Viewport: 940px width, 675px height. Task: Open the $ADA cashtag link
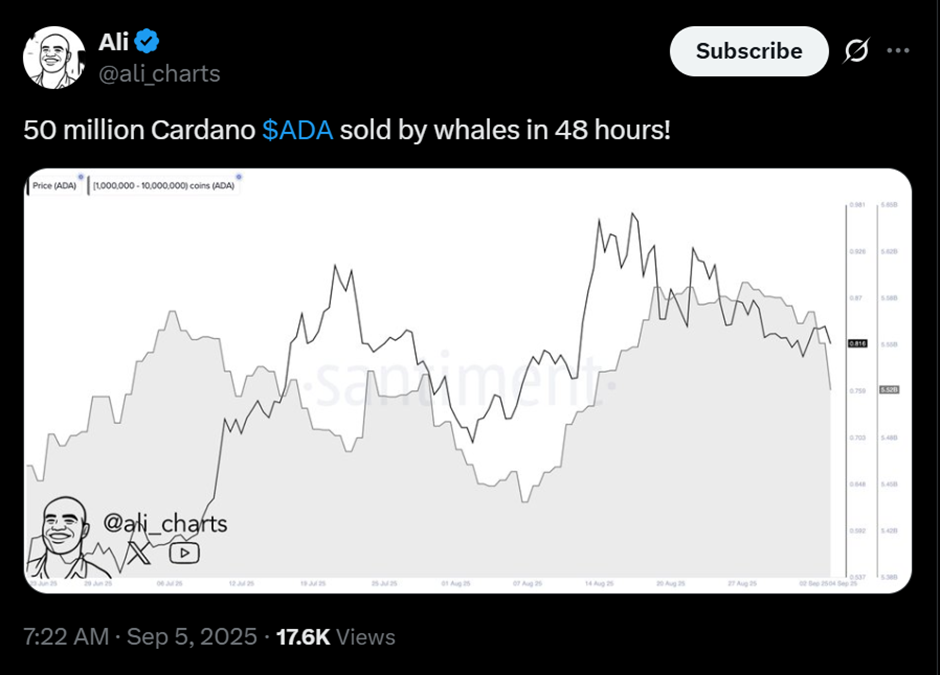click(x=297, y=130)
